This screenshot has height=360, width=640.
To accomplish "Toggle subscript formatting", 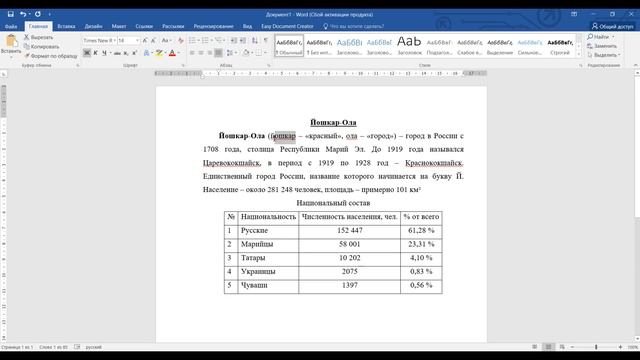I will pyautogui.click(x=126, y=53).
